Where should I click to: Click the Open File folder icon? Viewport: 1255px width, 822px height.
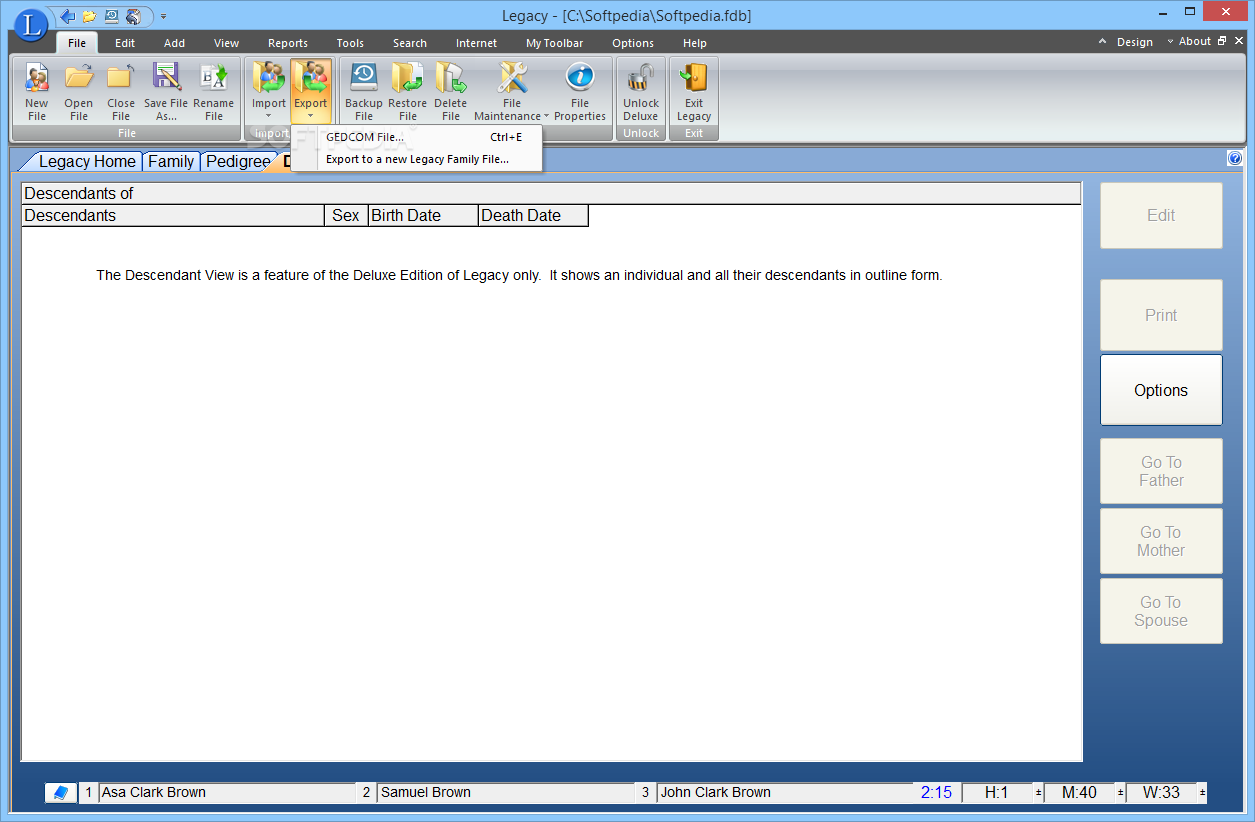pos(79,77)
